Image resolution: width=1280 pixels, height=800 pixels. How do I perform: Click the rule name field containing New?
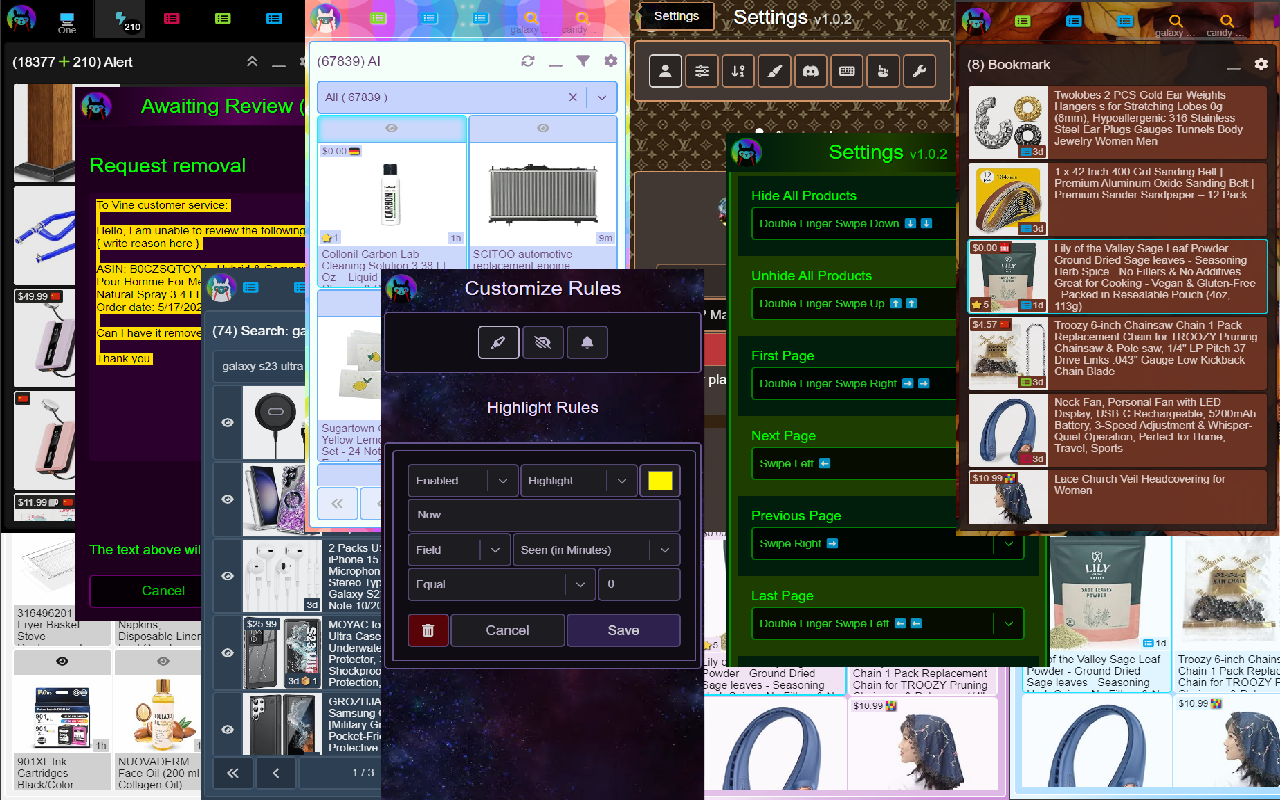pyautogui.click(x=544, y=515)
